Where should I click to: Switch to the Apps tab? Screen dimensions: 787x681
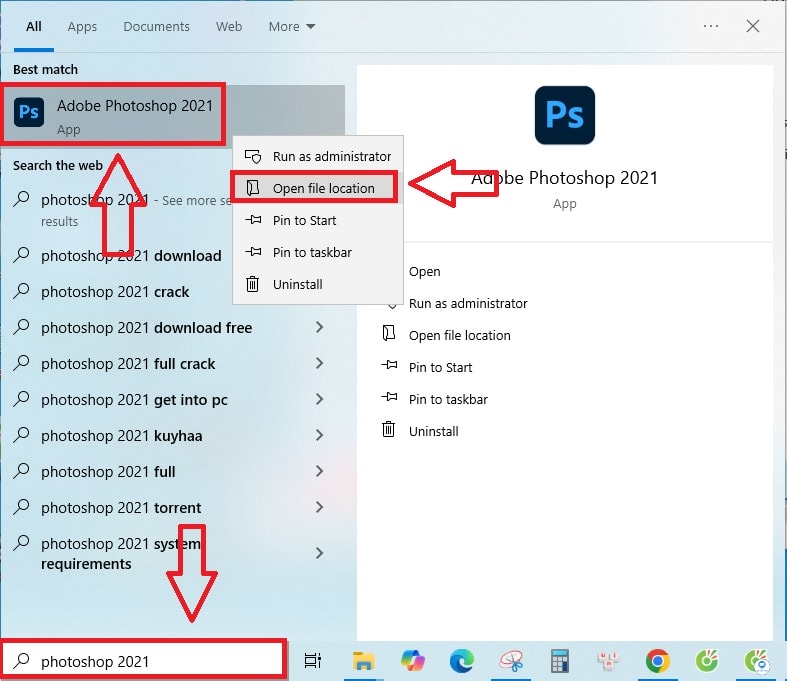click(82, 27)
